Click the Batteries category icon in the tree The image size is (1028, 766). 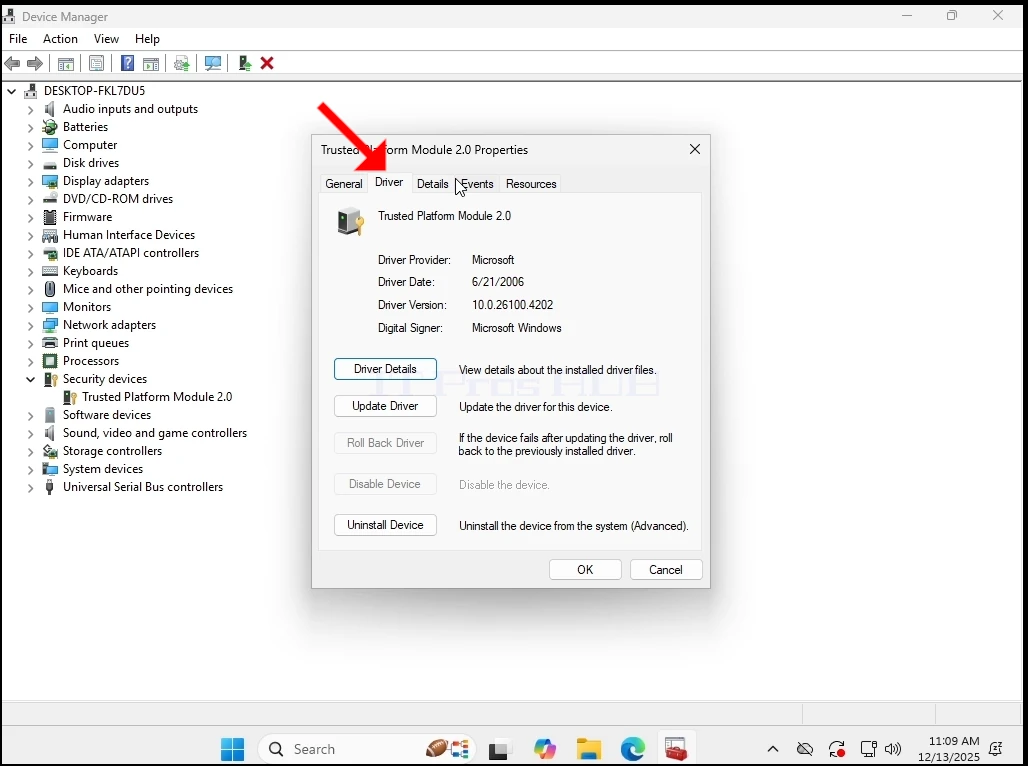(50, 127)
